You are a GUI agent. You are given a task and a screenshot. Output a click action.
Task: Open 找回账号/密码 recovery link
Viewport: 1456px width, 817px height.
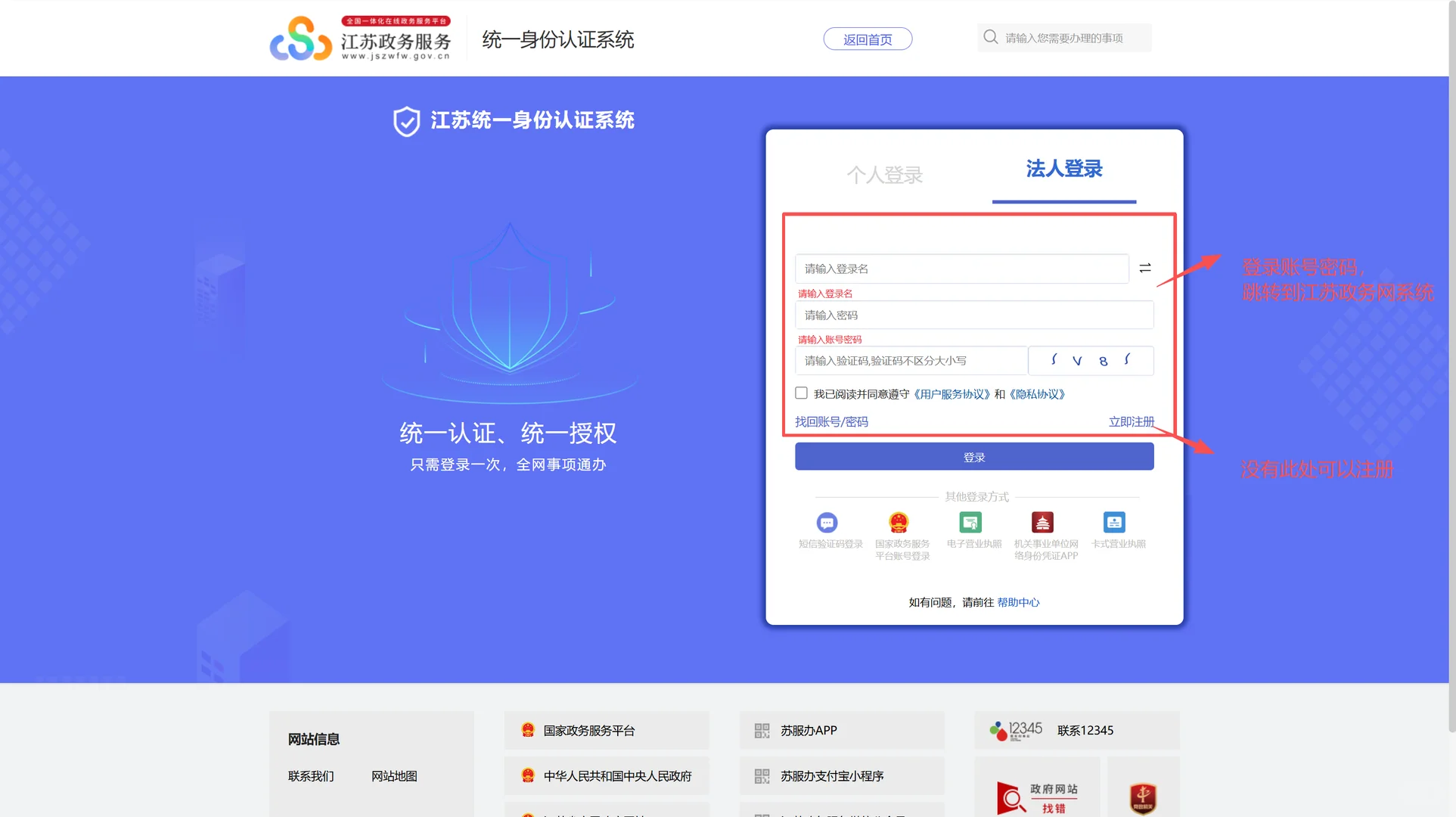click(831, 421)
